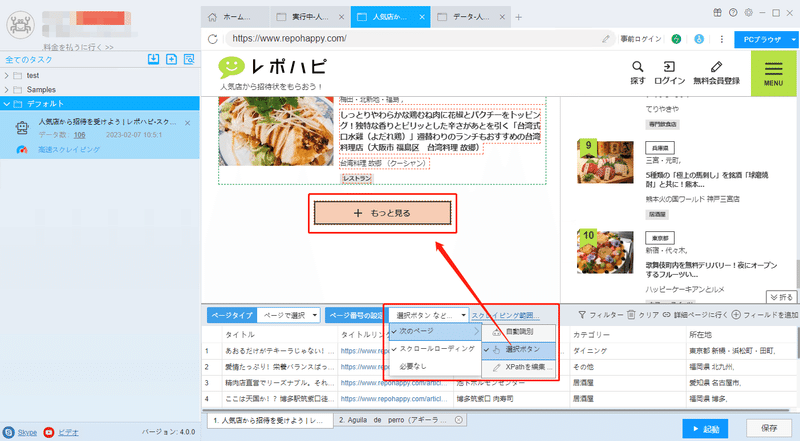800x441 pixels.
Task: Click the robot icon of the レポハピ task
Action: pyautogui.click(x=22, y=128)
